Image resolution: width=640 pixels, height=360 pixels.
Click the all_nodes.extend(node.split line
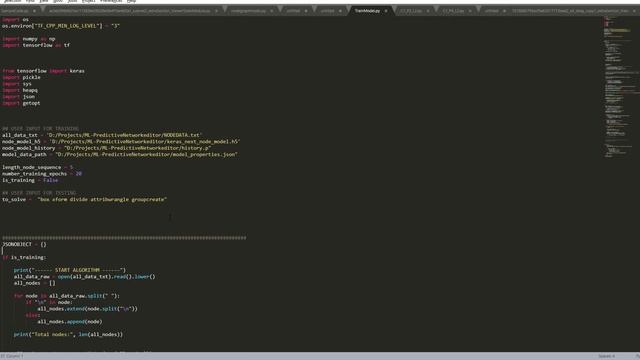[87, 309]
